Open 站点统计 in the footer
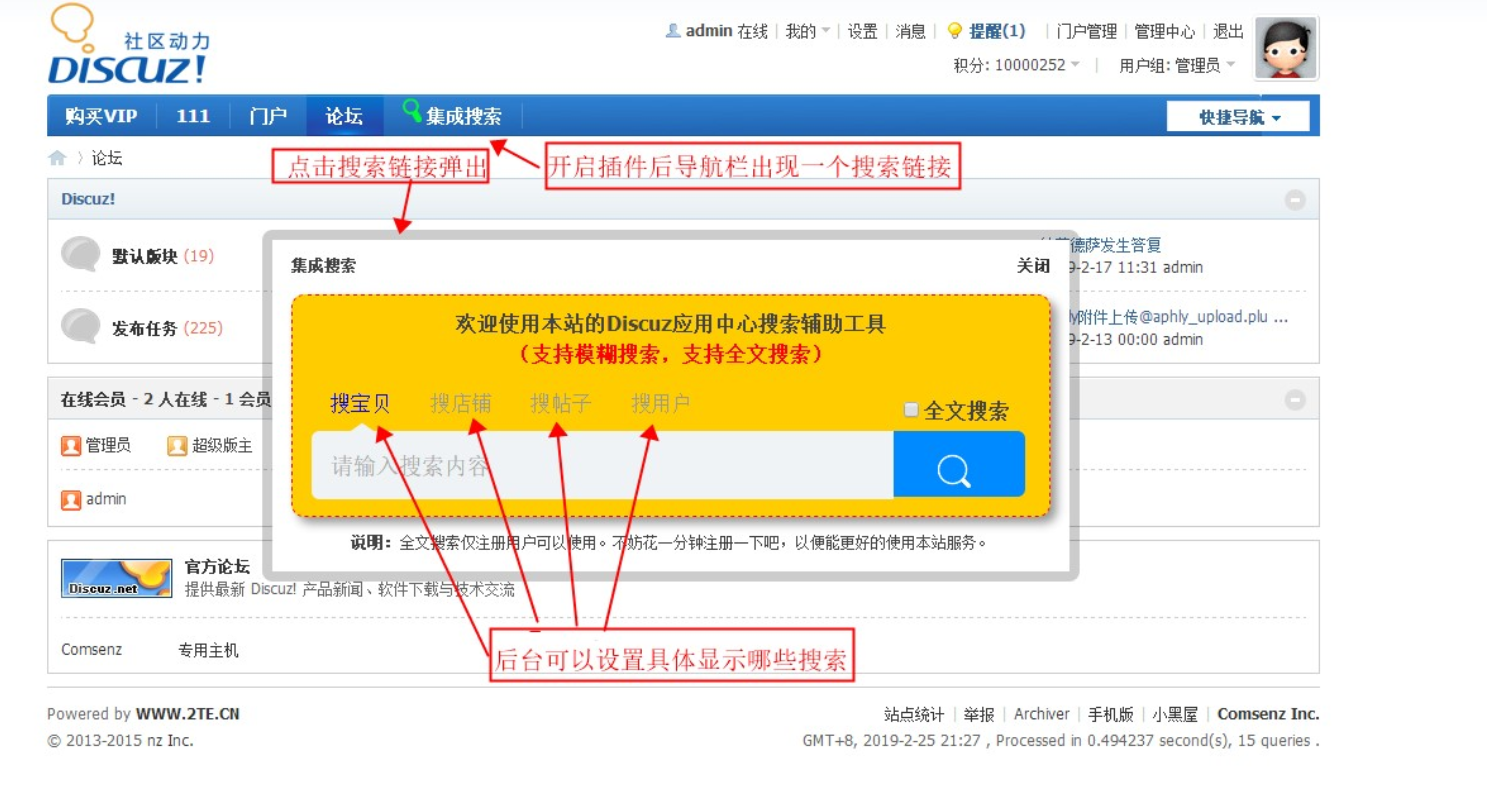 tap(914, 714)
